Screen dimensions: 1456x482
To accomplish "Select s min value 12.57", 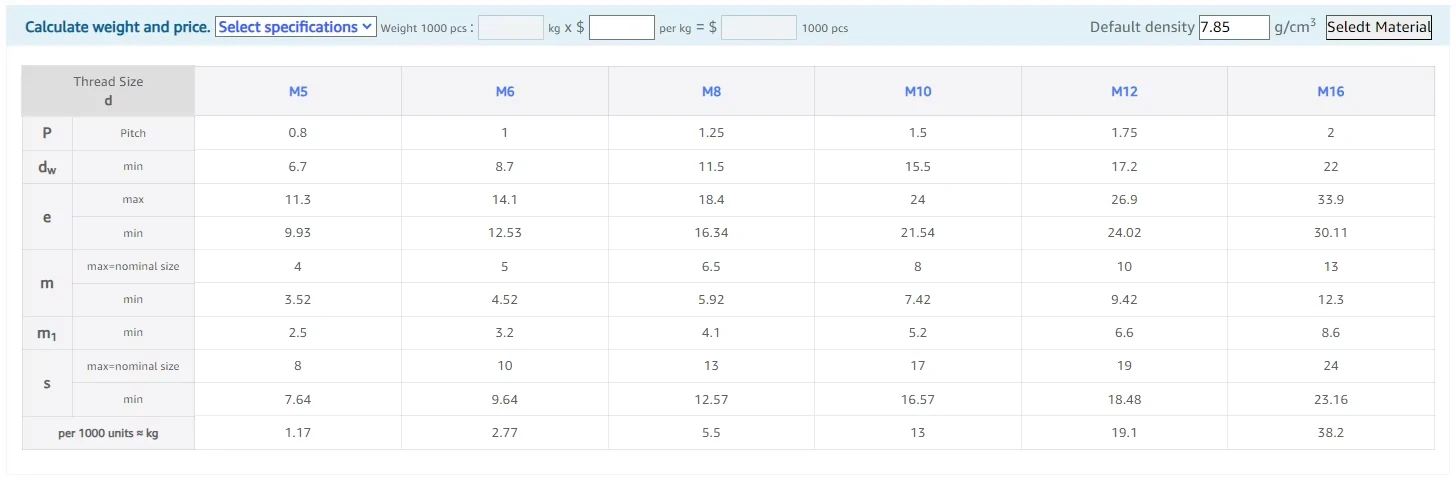I will click(x=711, y=400).
